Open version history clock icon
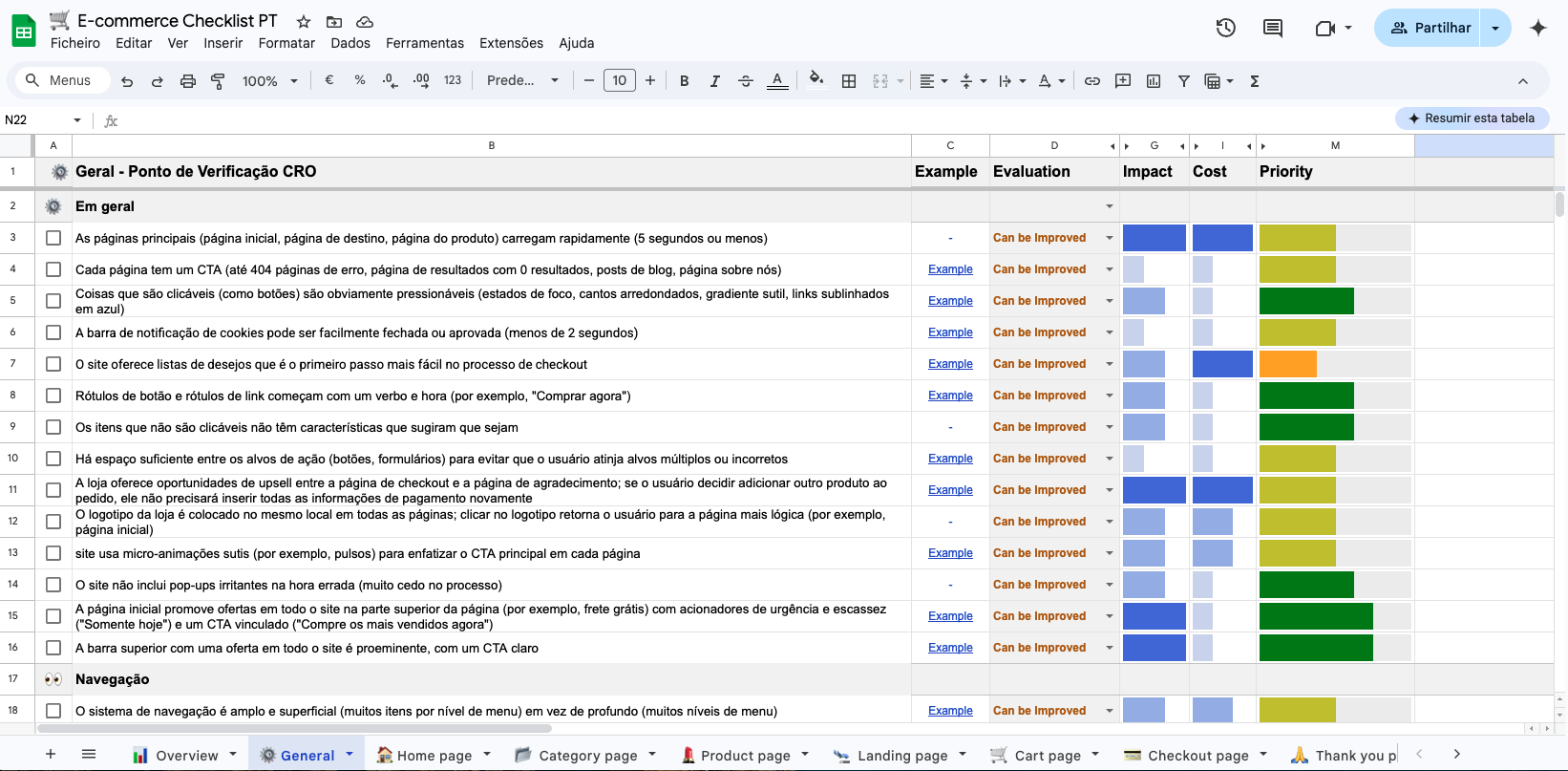Screen dimensions: 1568x771 (1226, 28)
